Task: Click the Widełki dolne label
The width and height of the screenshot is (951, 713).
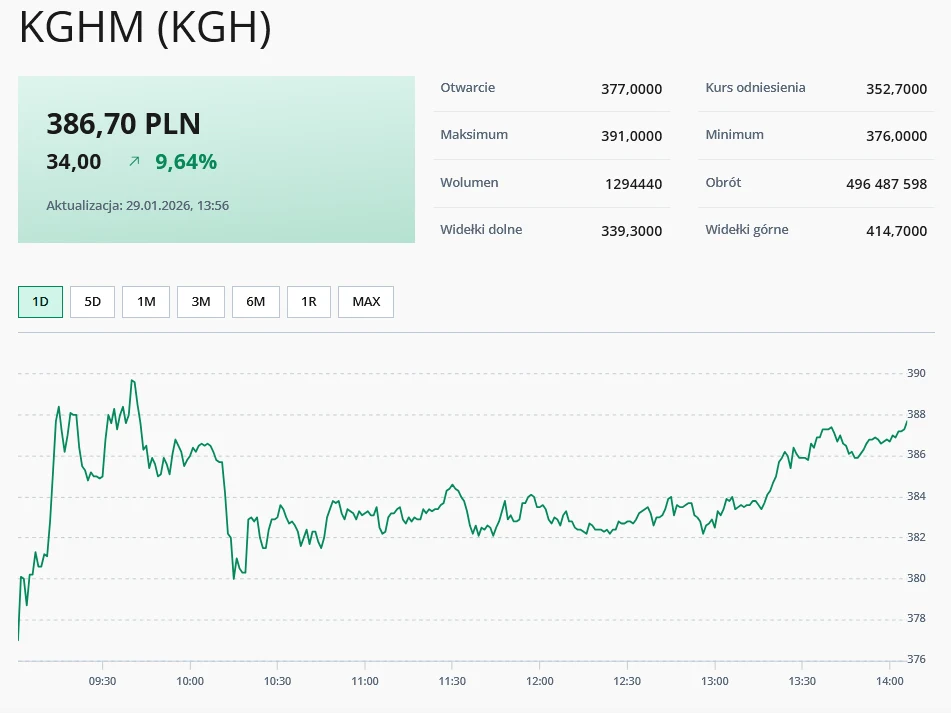Action: [x=481, y=229]
